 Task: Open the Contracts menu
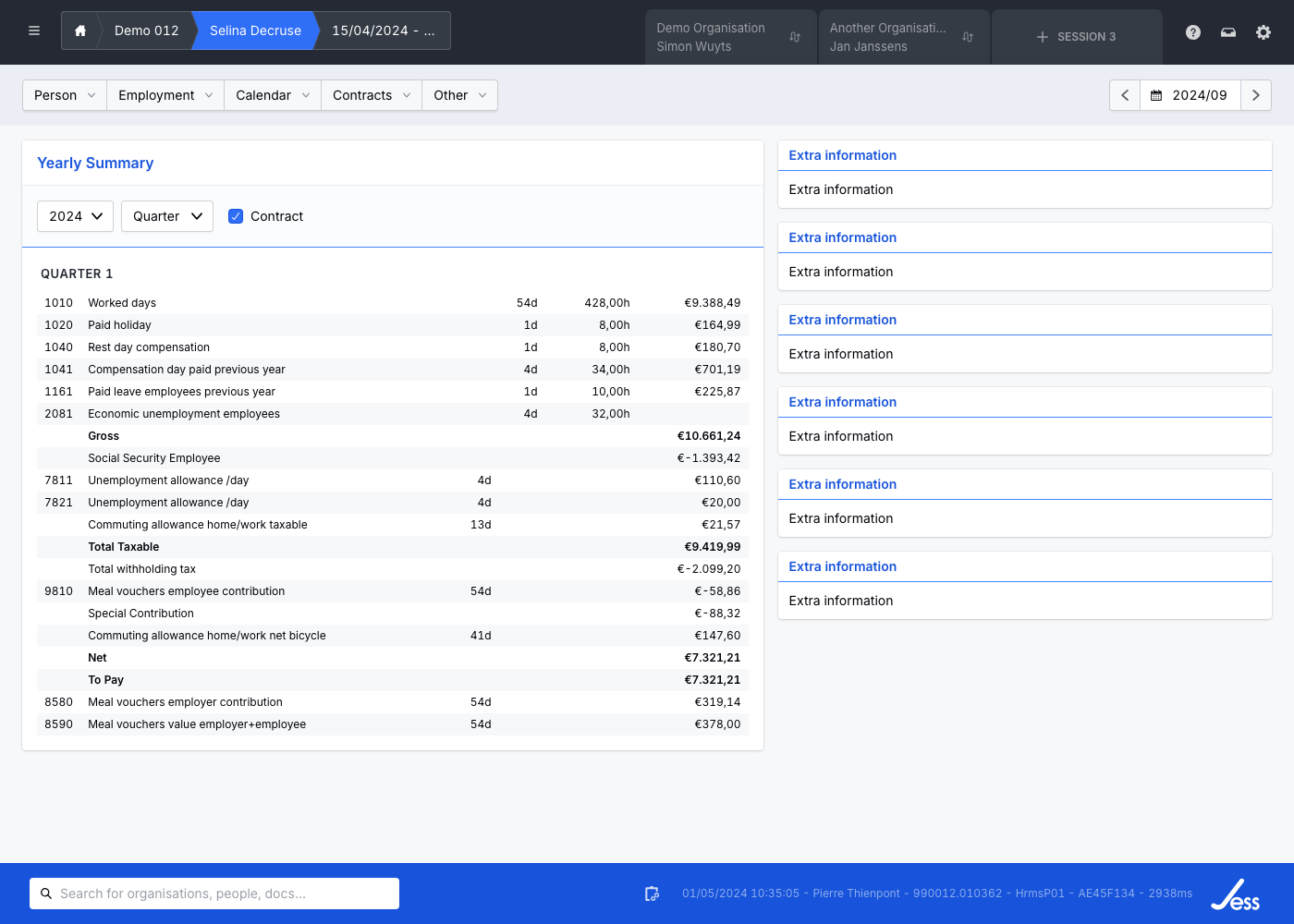coord(372,95)
